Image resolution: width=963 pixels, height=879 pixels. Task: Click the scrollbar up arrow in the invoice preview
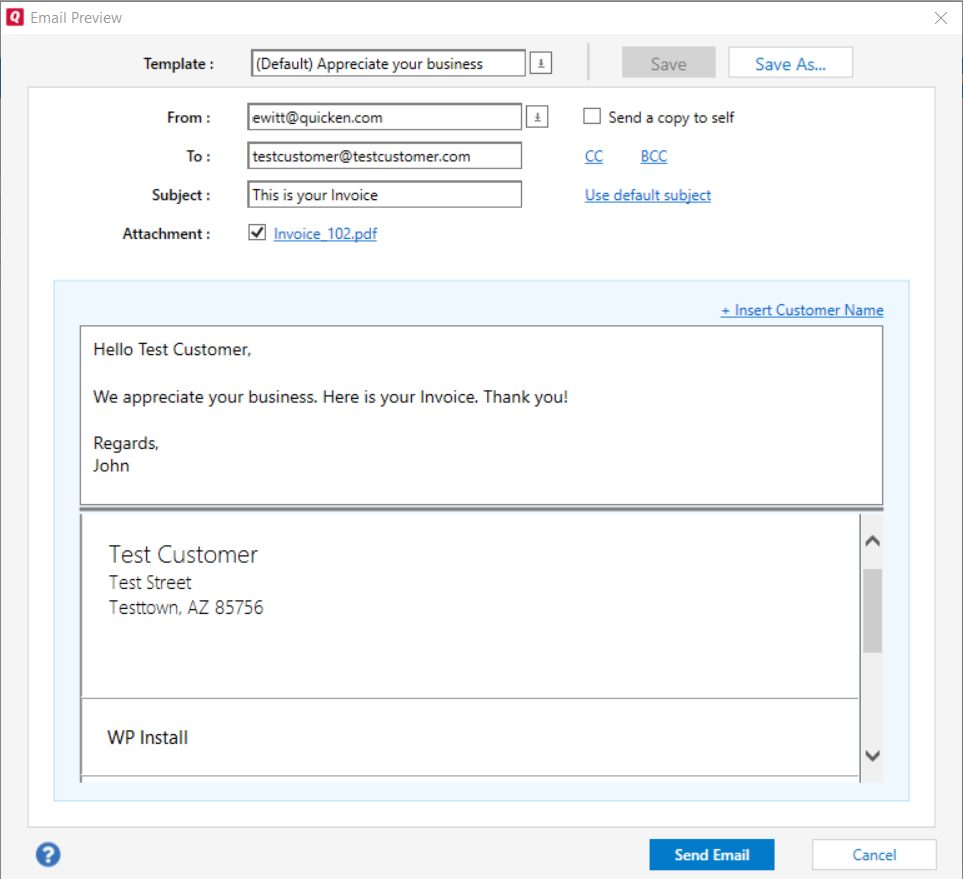[x=871, y=540]
